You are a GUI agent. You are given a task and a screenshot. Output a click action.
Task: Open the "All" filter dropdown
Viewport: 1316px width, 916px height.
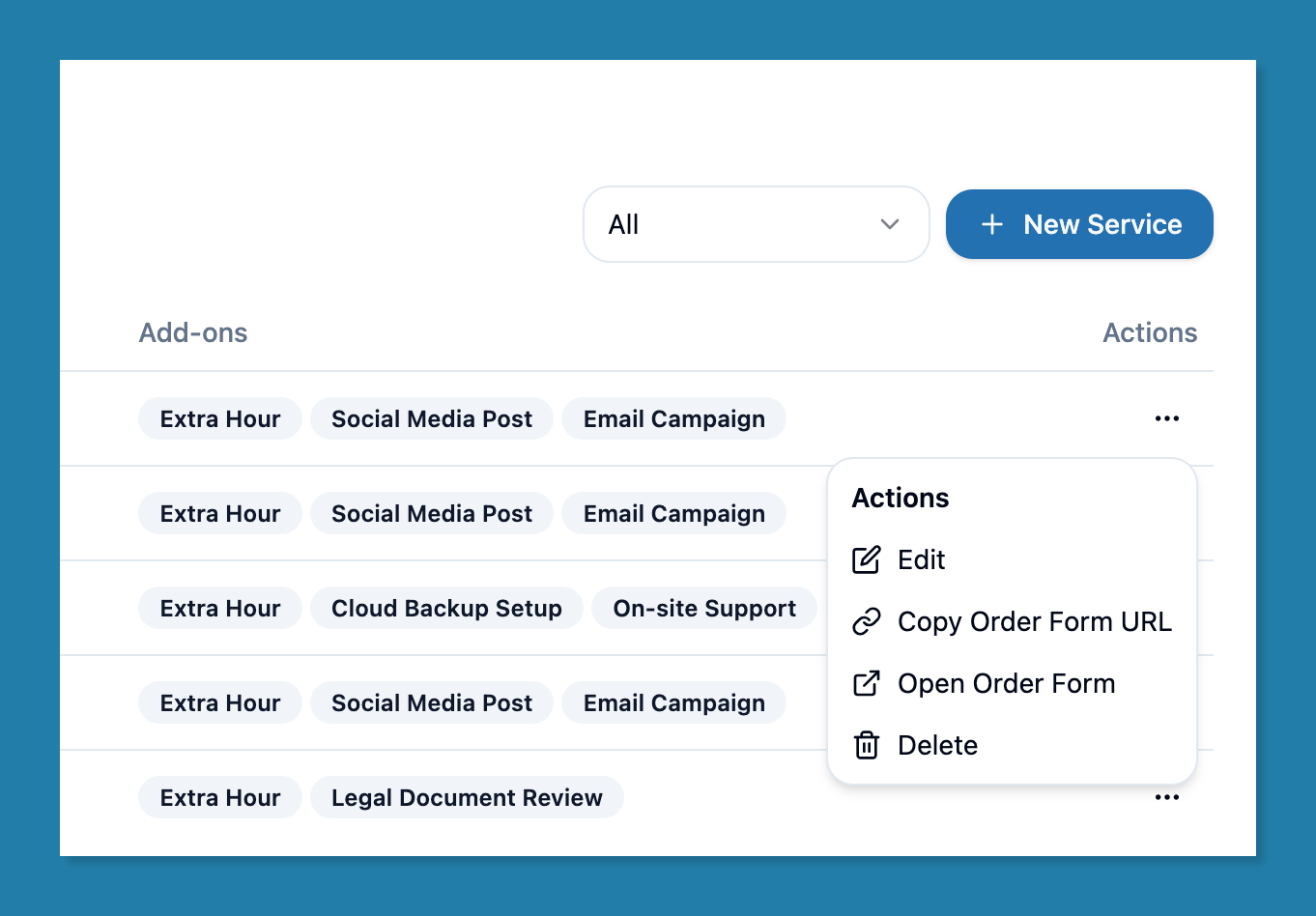757,224
